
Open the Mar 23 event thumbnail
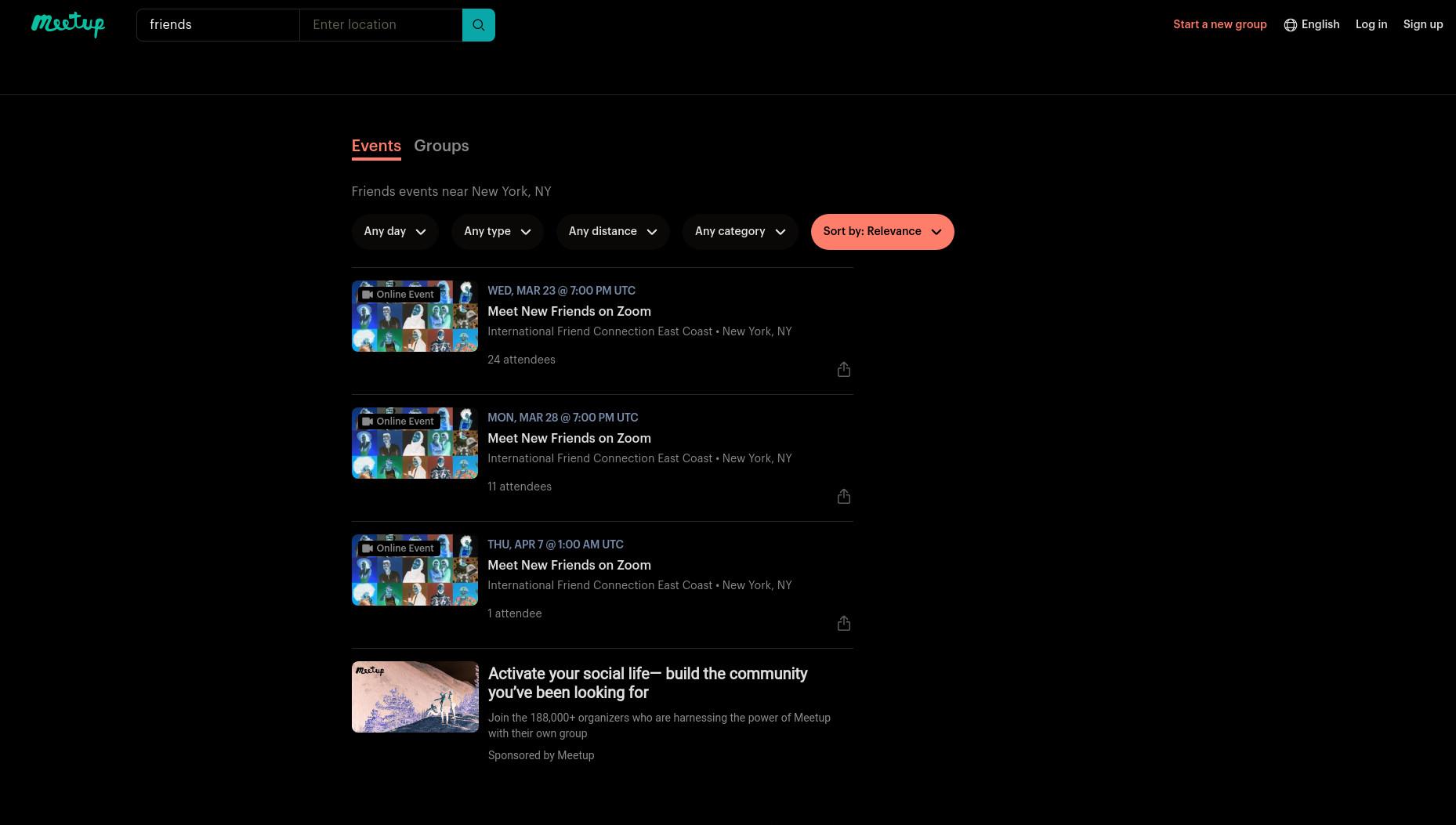(x=415, y=316)
